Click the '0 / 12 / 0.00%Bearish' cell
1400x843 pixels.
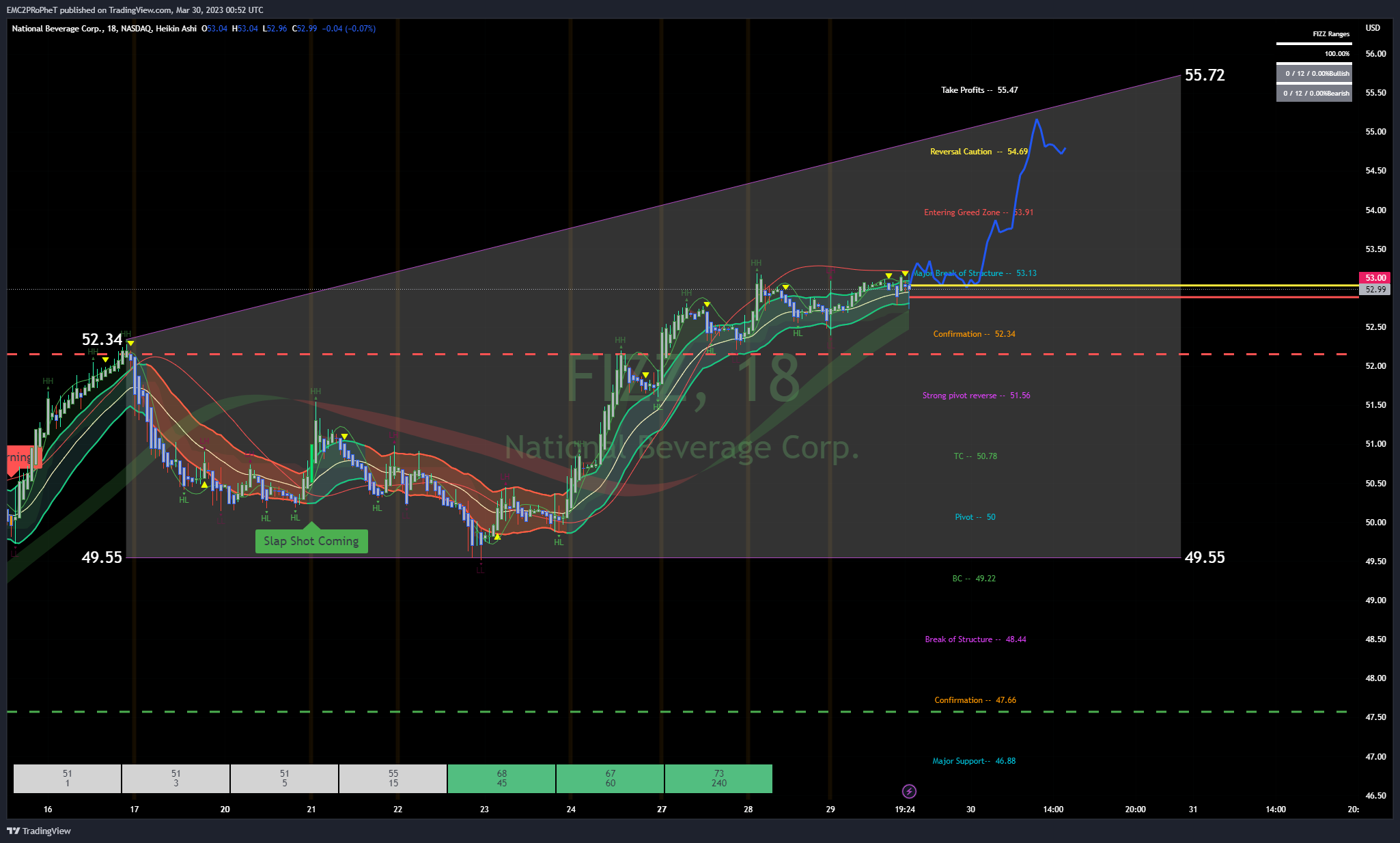tap(1315, 94)
